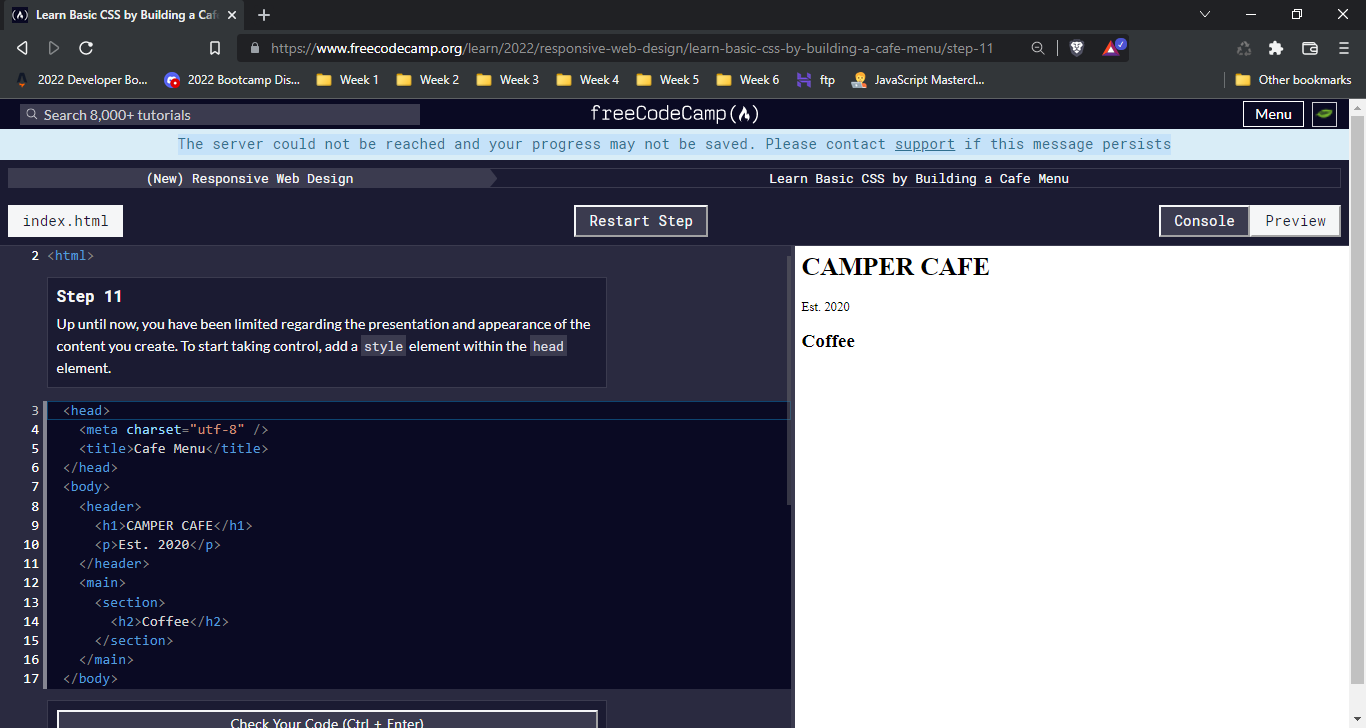Click the Check Your Code button
This screenshot has height=728, width=1366.
click(326, 722)
